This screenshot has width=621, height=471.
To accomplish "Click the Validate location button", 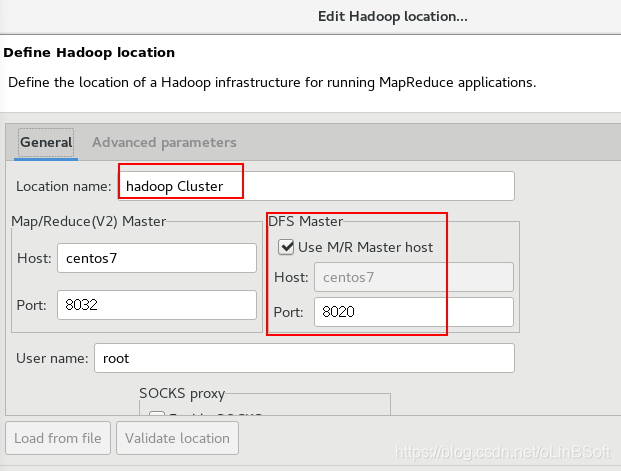I will 177,438.
